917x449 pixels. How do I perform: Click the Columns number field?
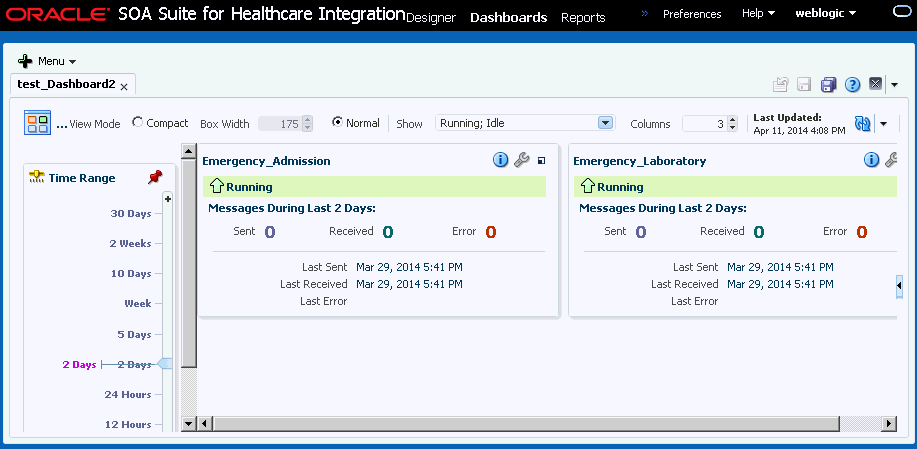click(x=704, y=124)
